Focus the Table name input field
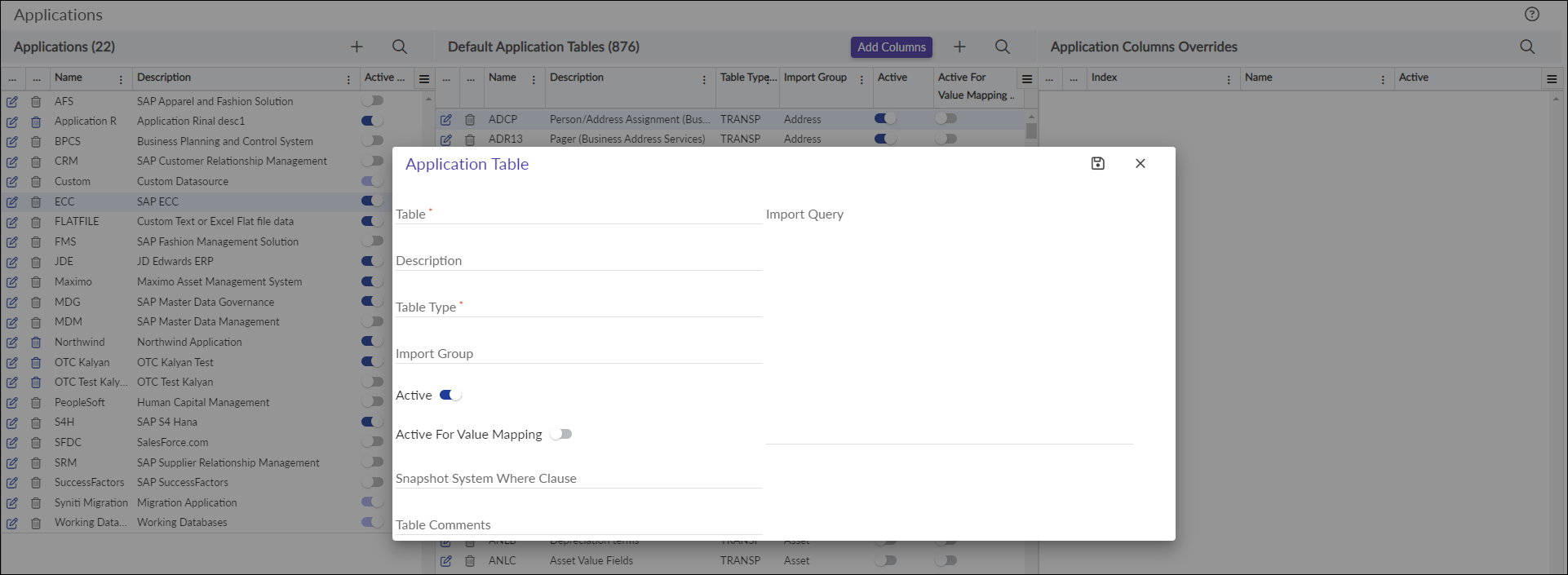Screen dimensions: 1568x575 (578, 214)
